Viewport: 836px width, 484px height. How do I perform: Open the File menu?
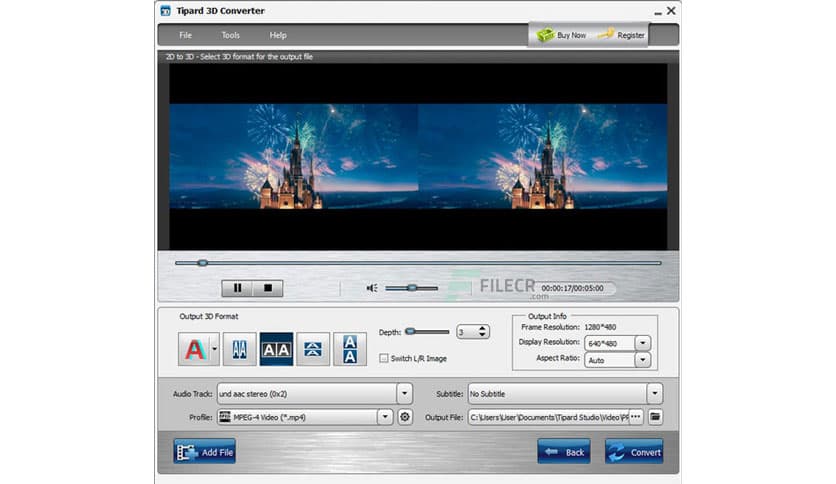(186, 35)
